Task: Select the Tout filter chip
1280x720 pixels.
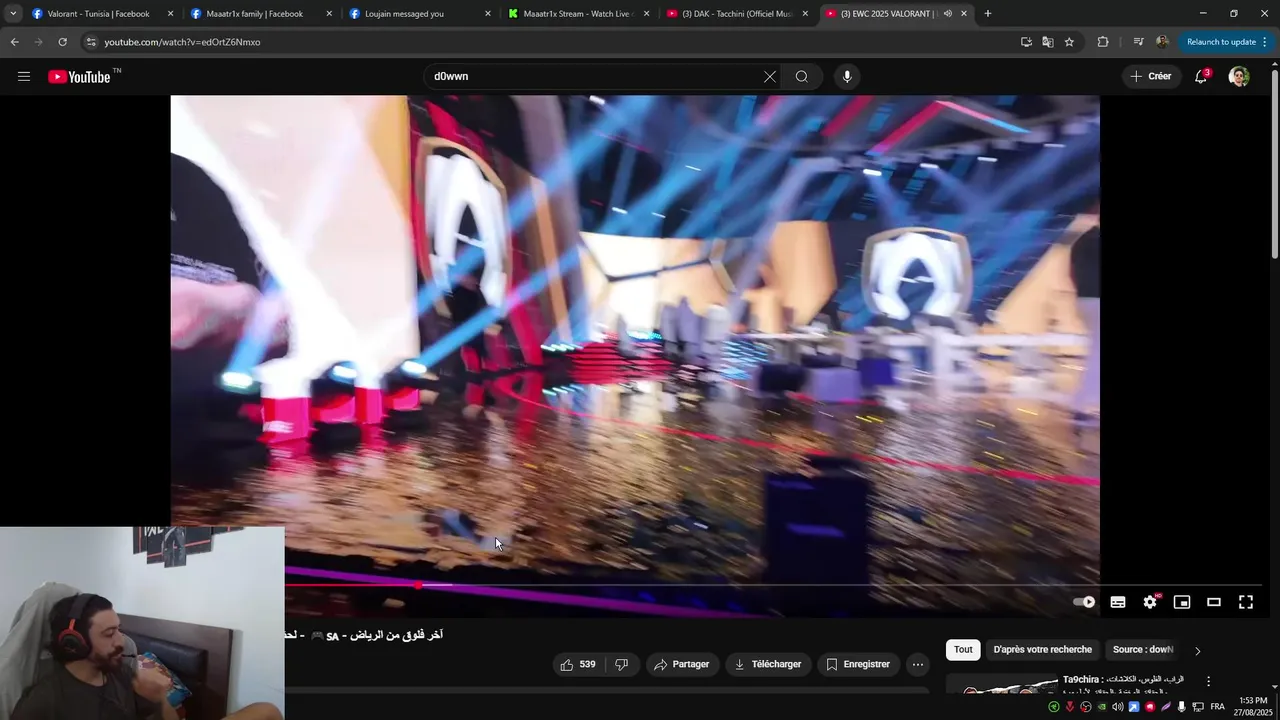Action: coord(963,650)
